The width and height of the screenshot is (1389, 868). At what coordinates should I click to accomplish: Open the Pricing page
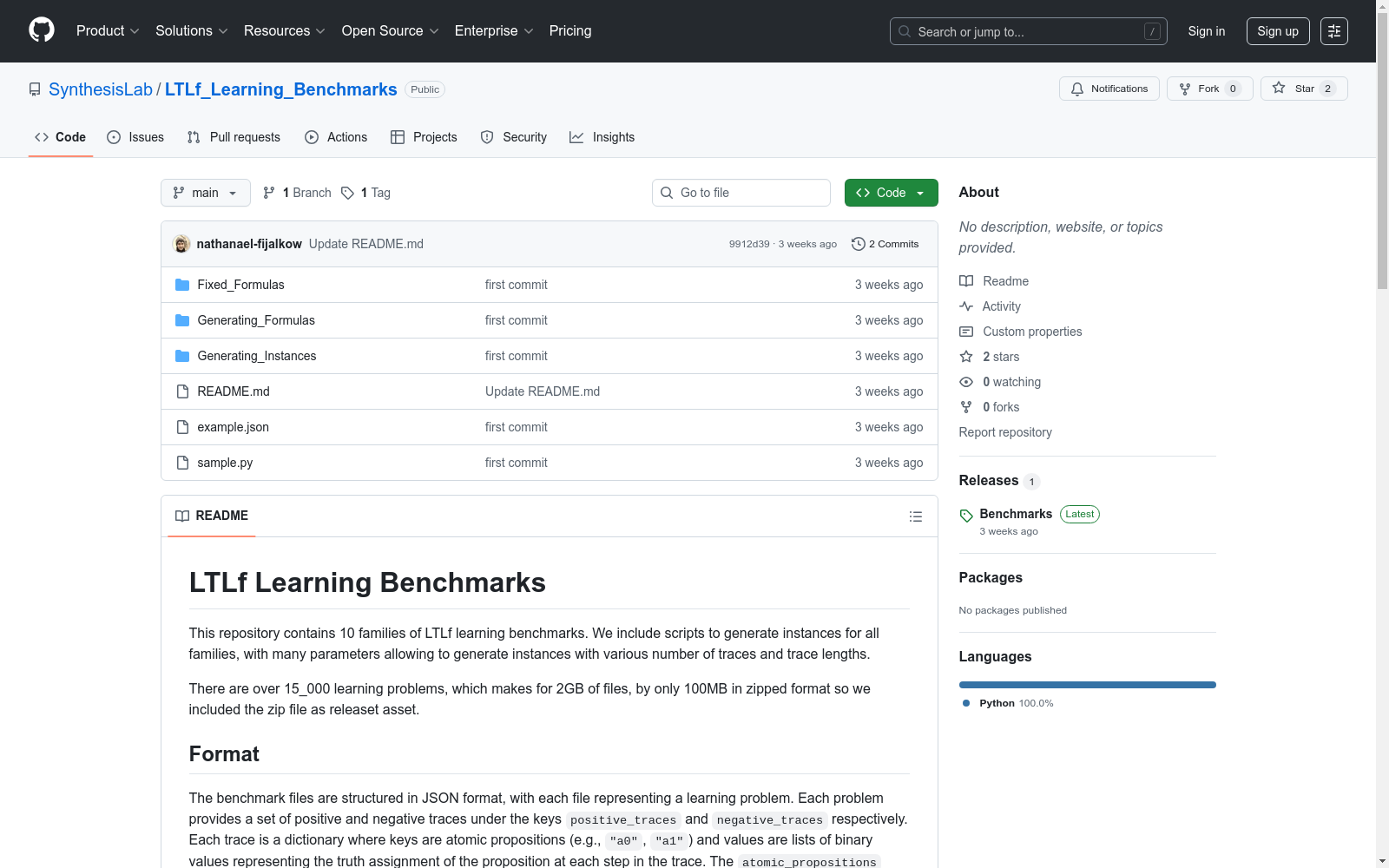[570, 31]
